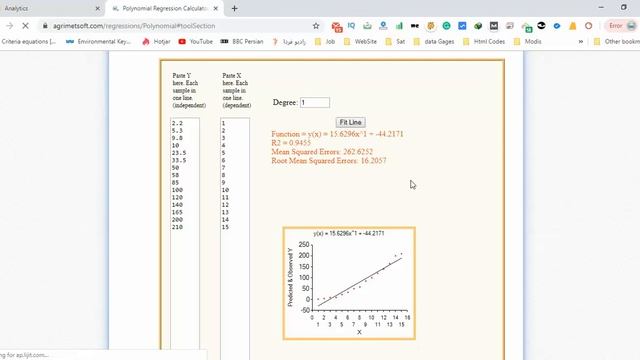The image size is (640, 360).
Task: Click the regression plot chart image
Action: (x=349, y=283)
